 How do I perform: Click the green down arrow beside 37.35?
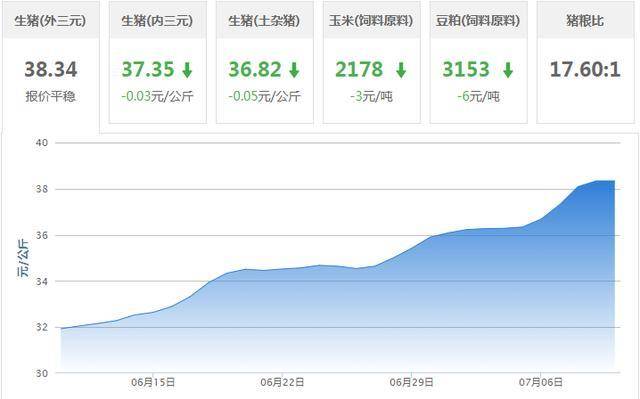click(187, 70)
